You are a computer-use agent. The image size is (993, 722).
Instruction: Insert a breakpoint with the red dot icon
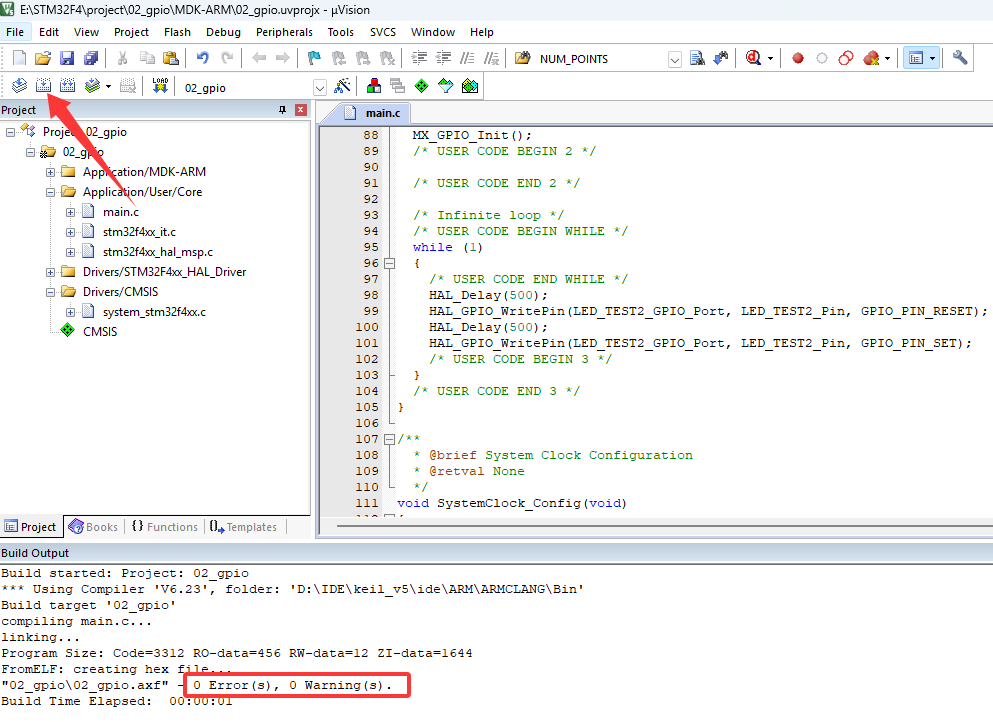click(x=798, y=58)
